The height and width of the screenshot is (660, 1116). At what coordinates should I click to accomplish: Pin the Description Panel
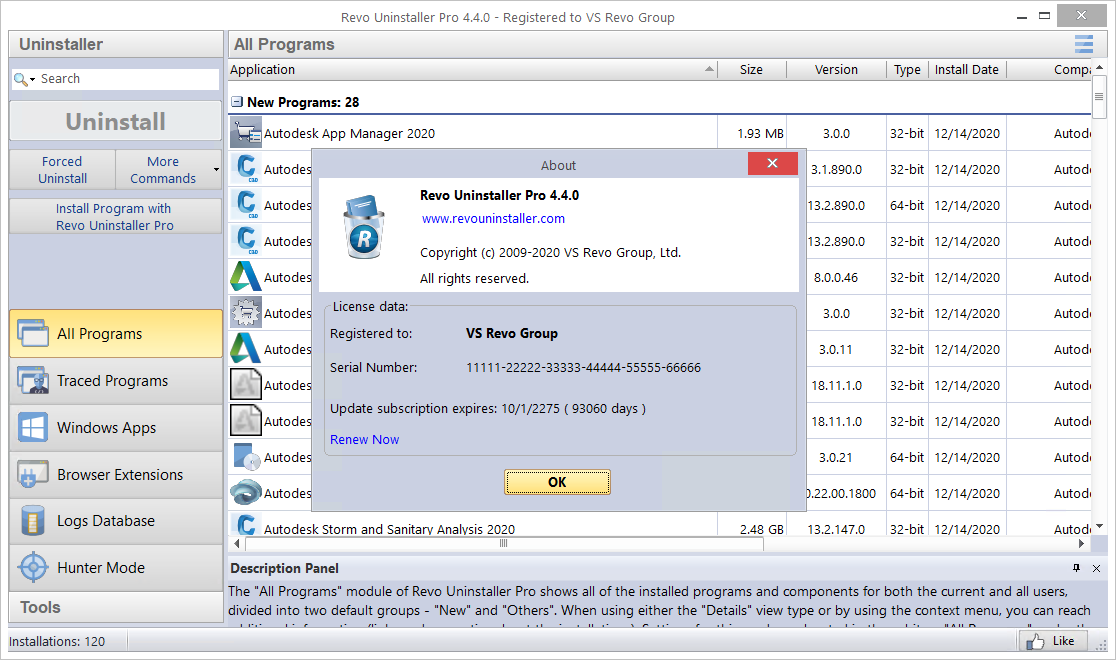1077,567
